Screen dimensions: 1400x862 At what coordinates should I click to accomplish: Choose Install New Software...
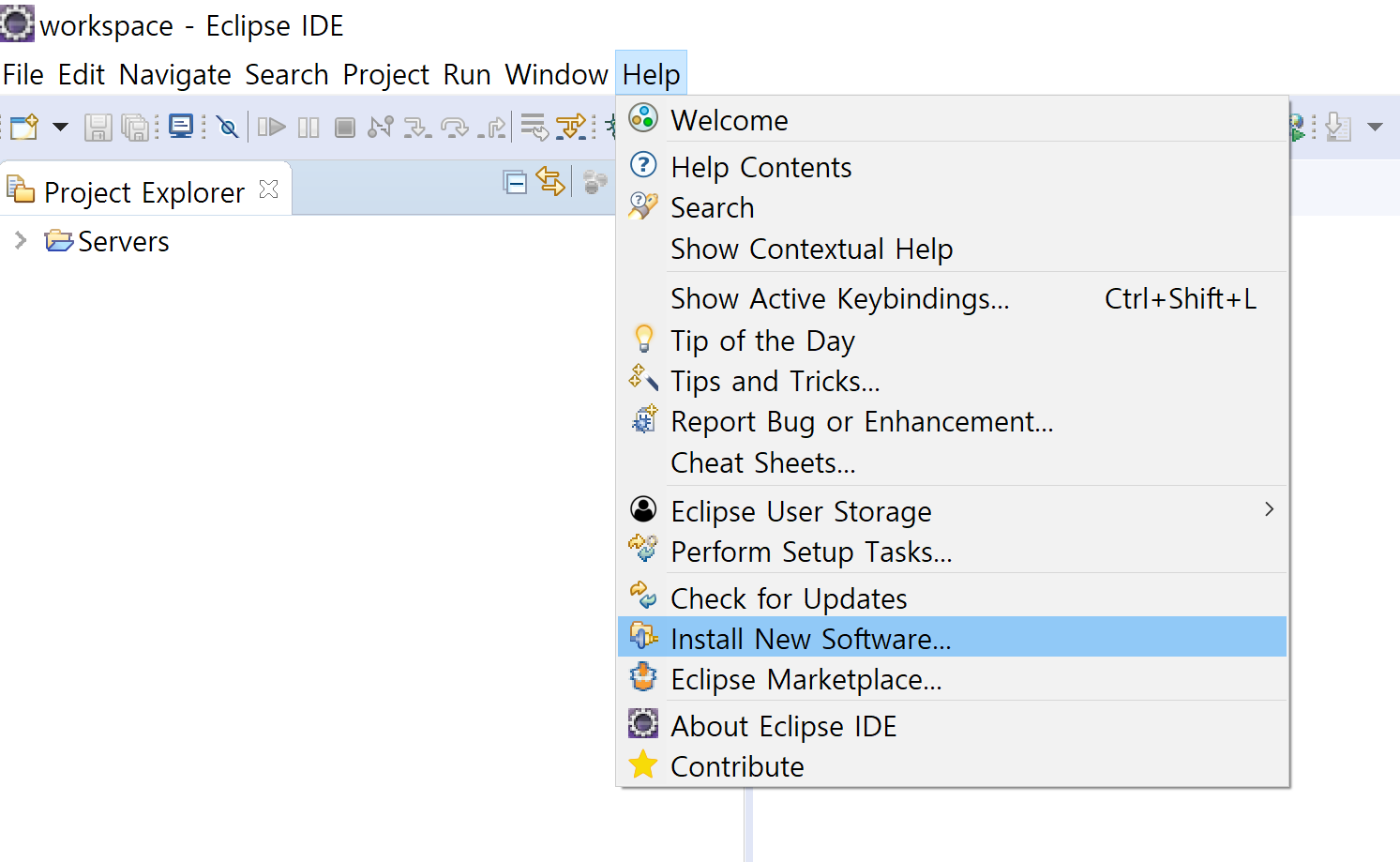click(x=952, y=637)
